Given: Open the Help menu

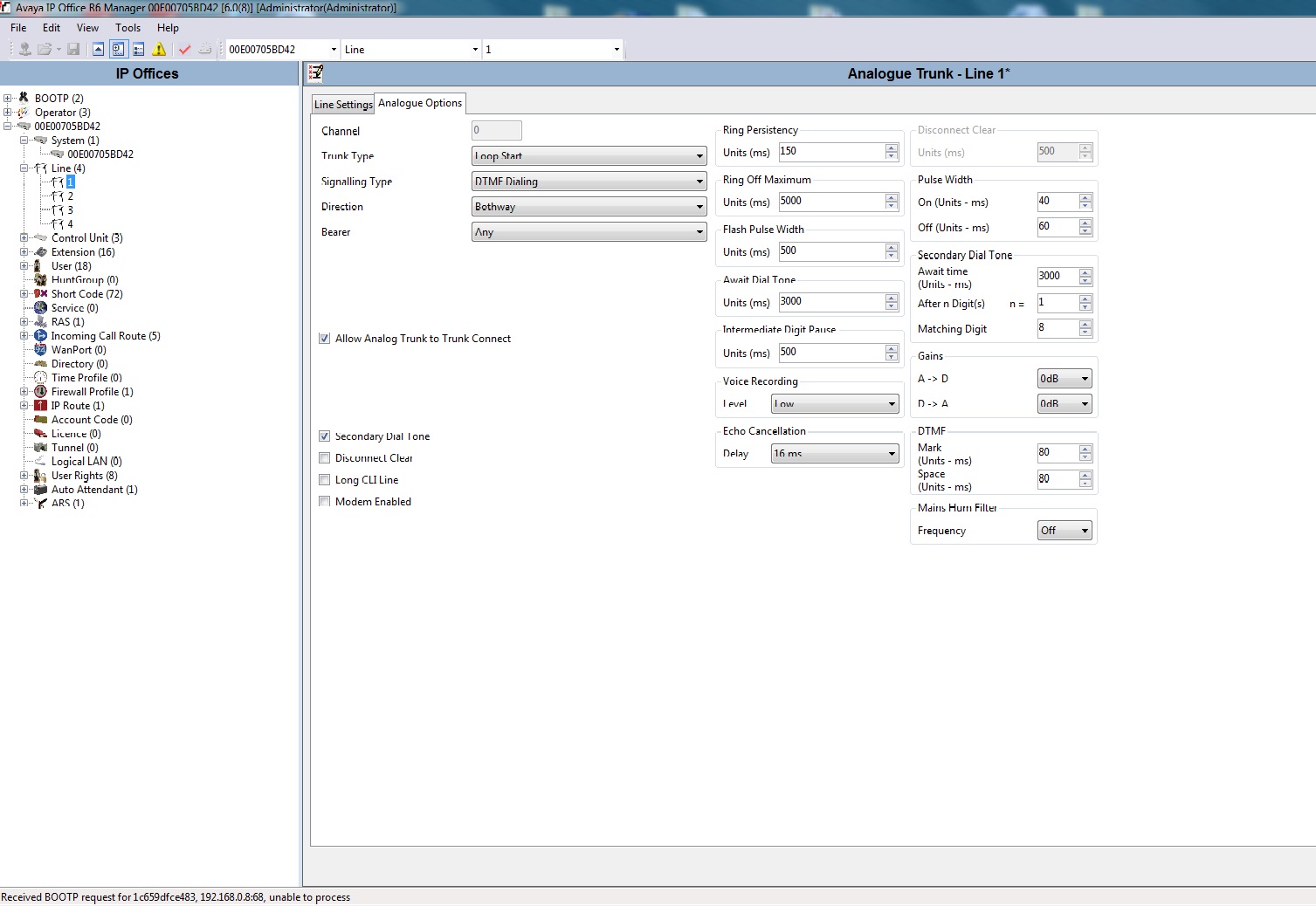Looking at the screenshot, I should [168, 28].
